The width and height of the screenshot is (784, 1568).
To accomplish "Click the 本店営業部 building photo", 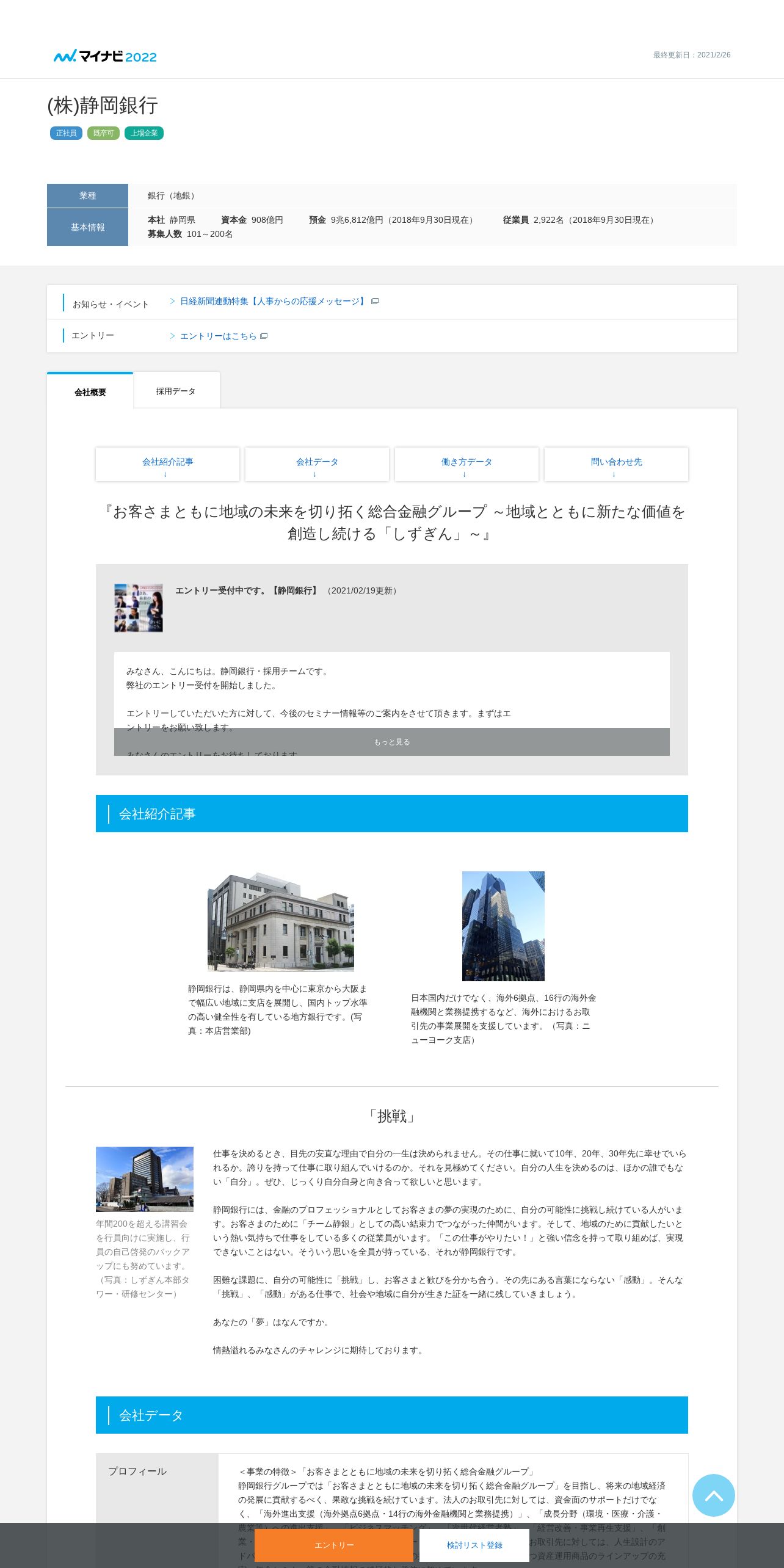I will click(281, 922).
